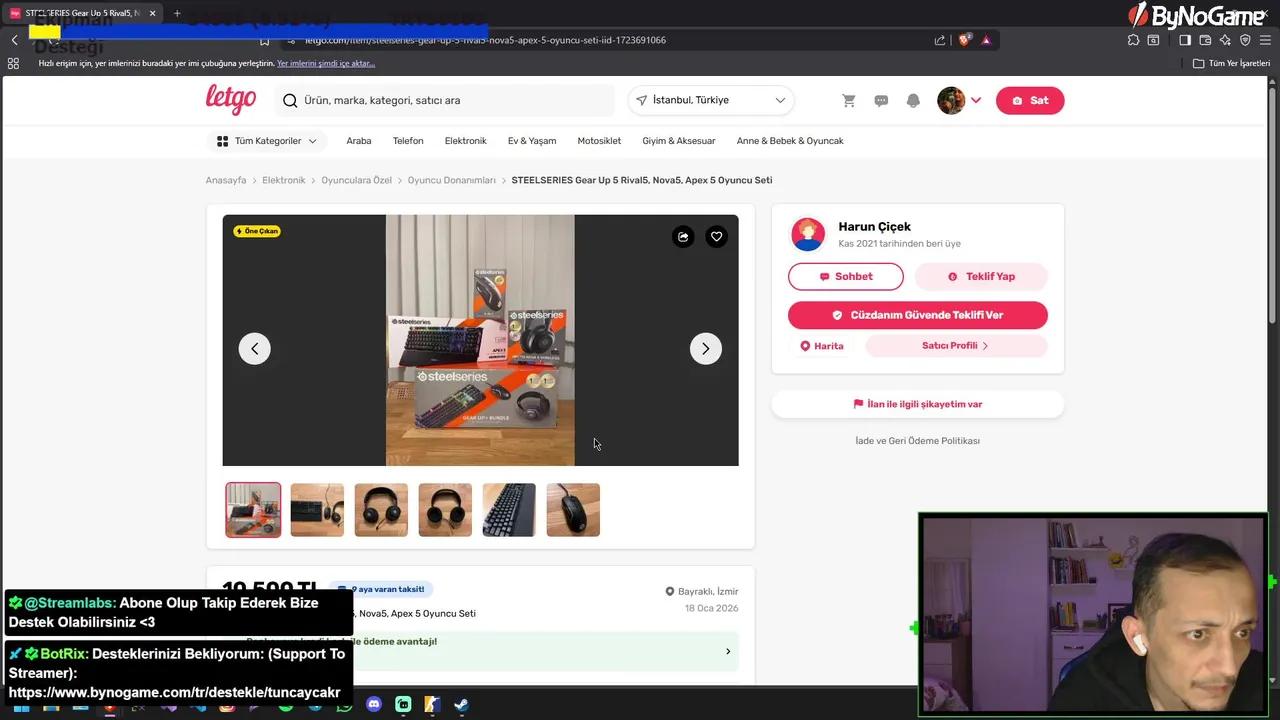The height and width of the screenshot is (720, 1280).
Task: Go to Anasayfa breadcrumb
Action: (226, 180)
